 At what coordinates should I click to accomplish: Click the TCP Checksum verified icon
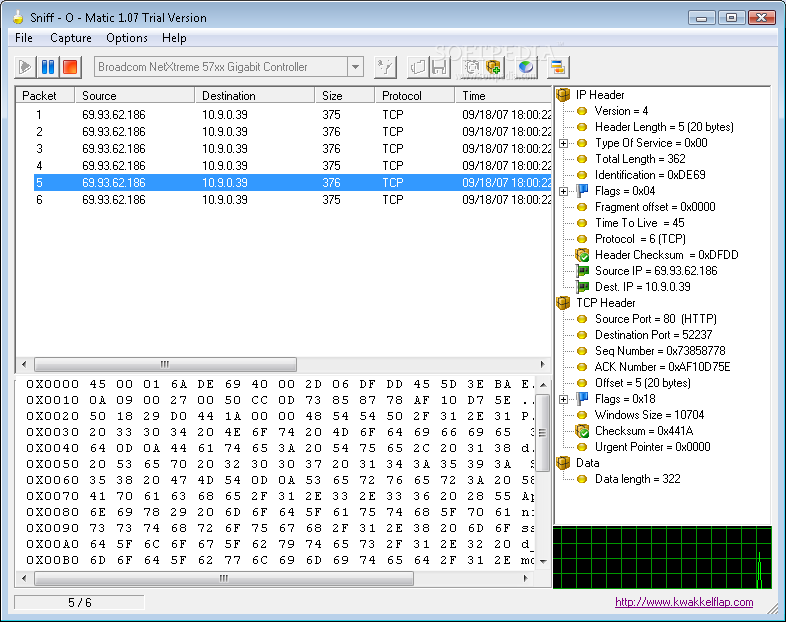click(x=582, y=431)
